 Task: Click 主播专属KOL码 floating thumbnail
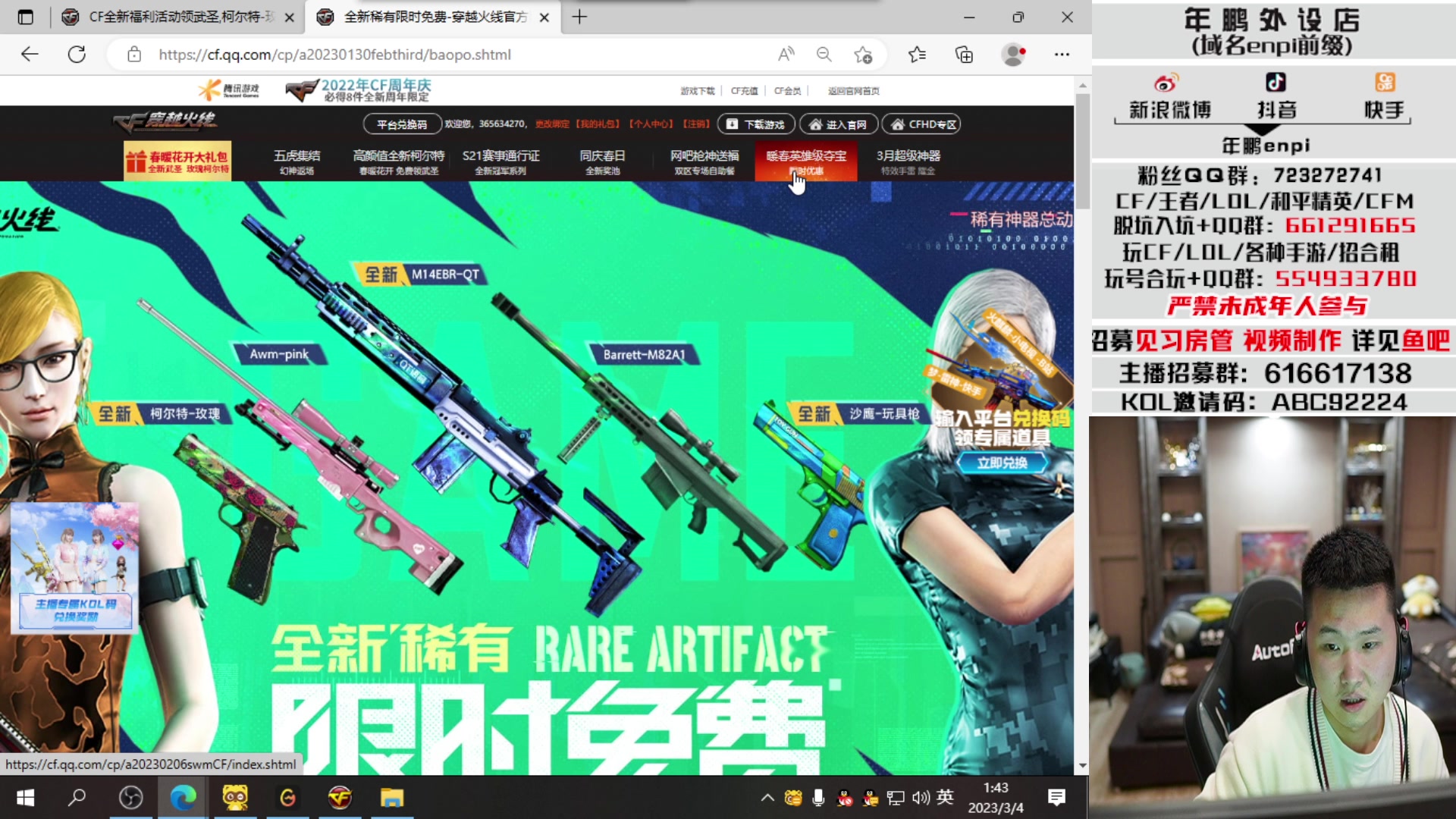coord(75,568)
